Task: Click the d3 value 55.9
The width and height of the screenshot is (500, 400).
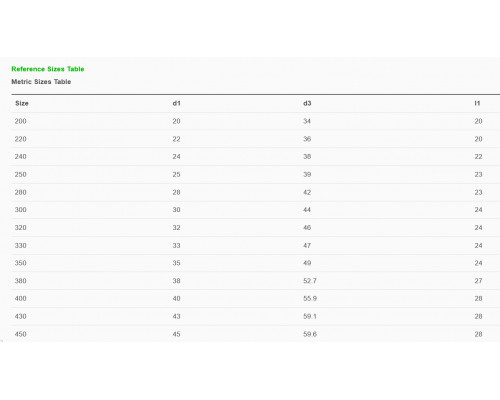Action: [310, 299]
